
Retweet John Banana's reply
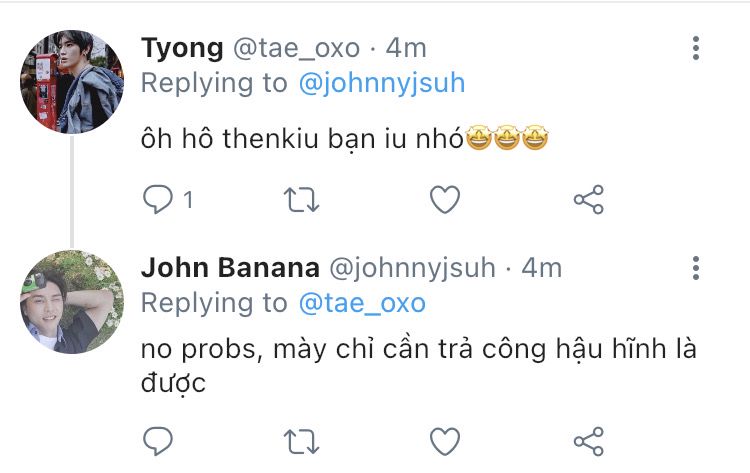tap(301, 441)
